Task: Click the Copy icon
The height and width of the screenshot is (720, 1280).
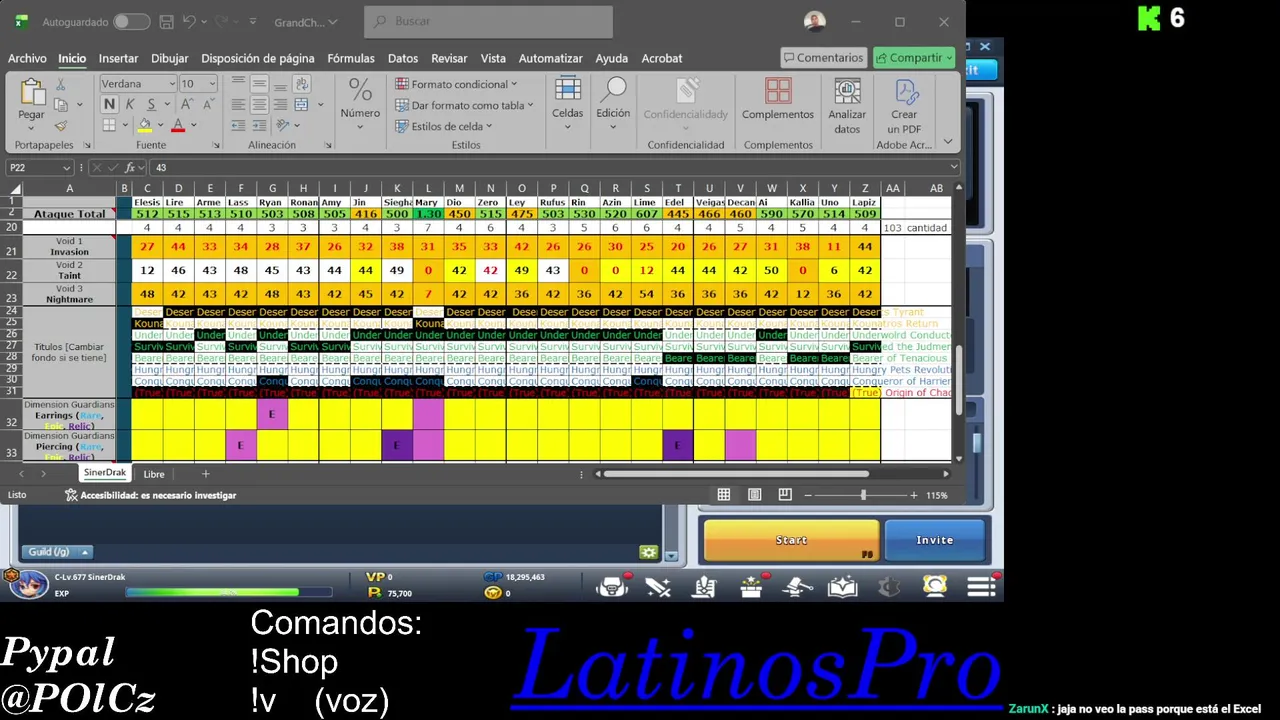Action: 60,104
